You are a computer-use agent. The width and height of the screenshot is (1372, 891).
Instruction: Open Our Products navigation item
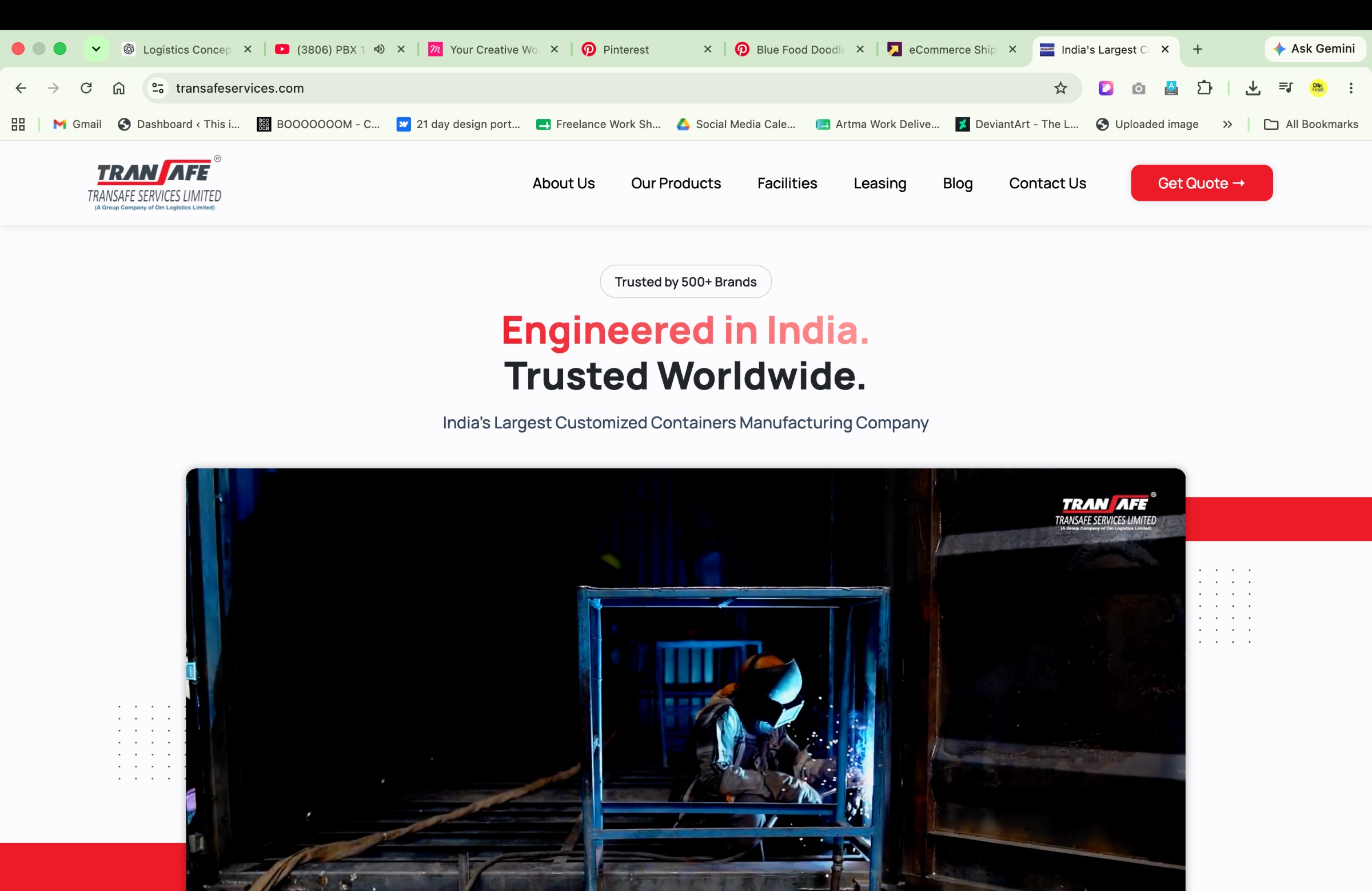pos(676,184)
